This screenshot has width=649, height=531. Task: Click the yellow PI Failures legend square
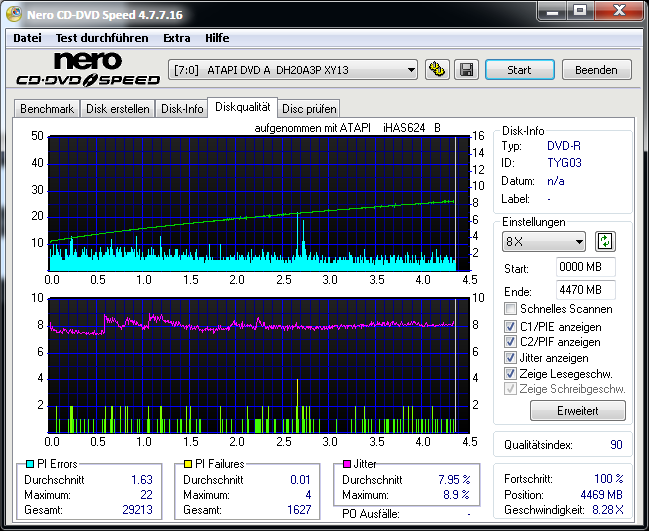tap(188, 464)
